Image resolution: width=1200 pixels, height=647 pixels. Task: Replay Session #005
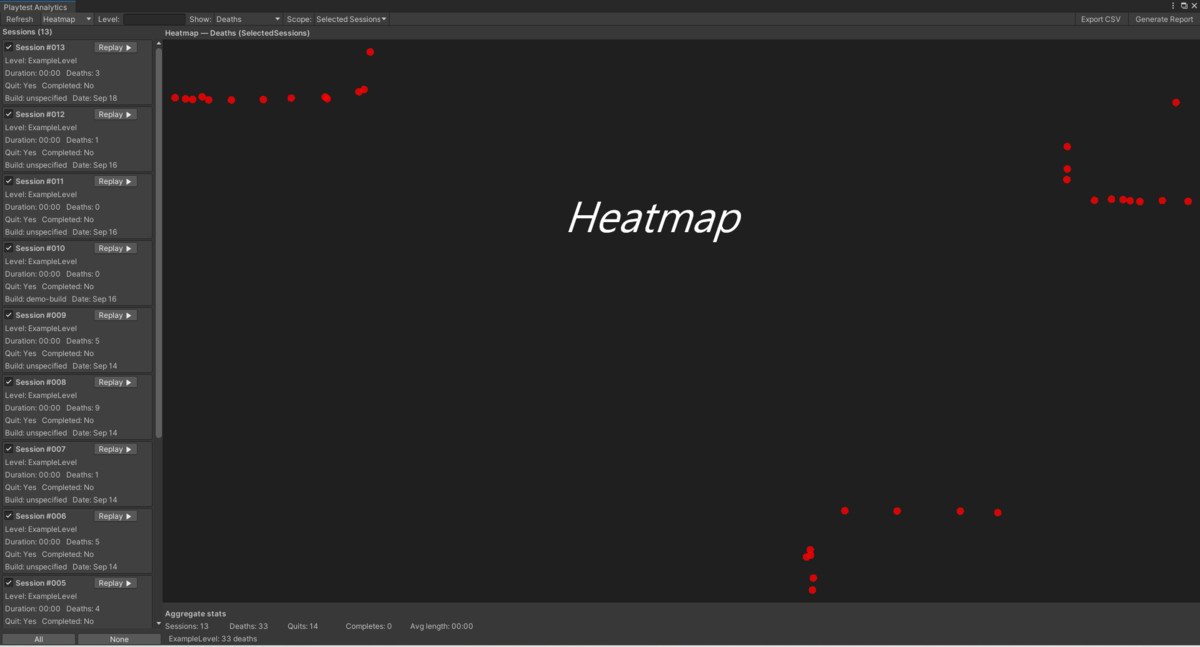coord(115,583)
